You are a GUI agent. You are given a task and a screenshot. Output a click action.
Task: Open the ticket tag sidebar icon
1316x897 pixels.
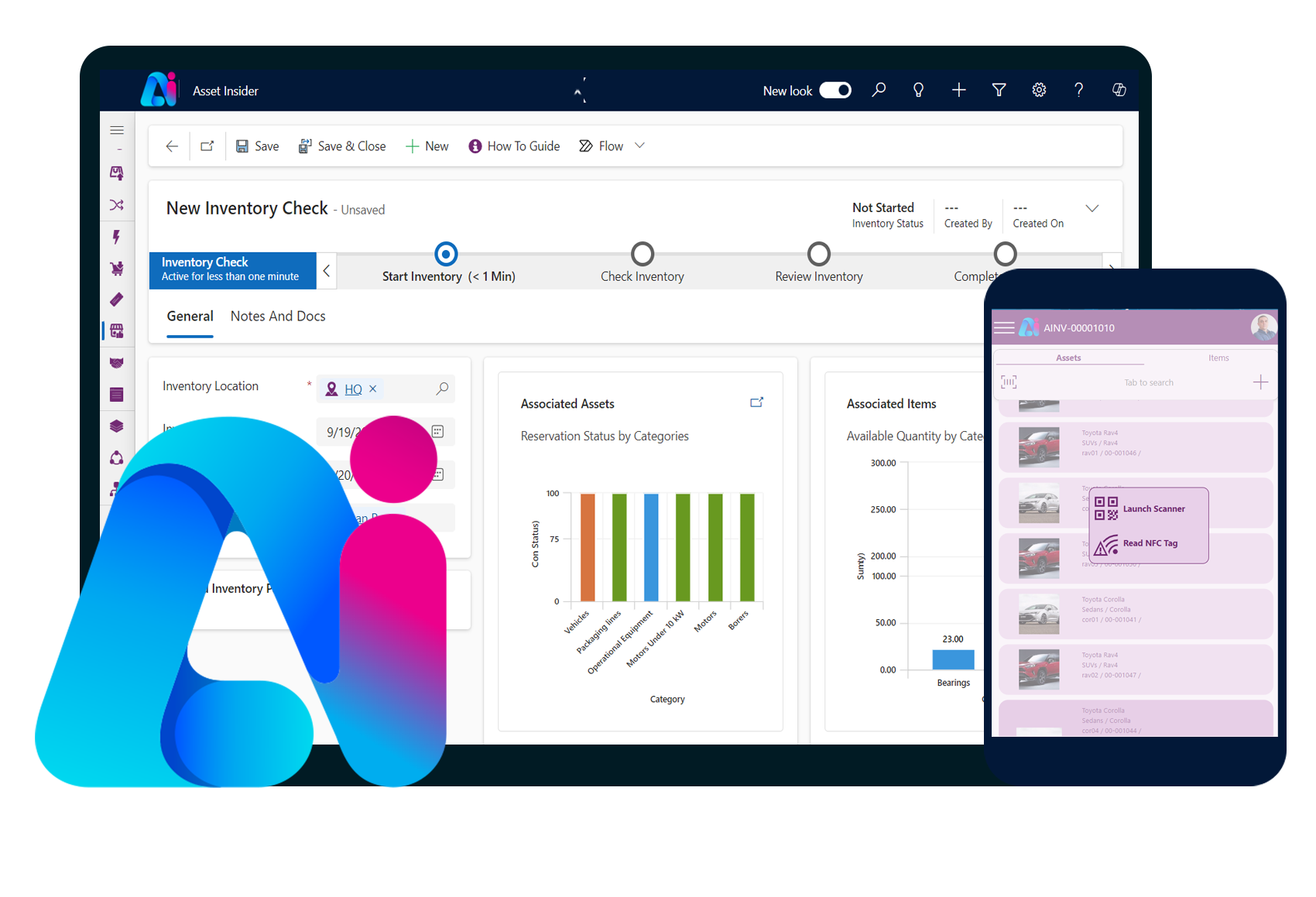tap(117, 300)
